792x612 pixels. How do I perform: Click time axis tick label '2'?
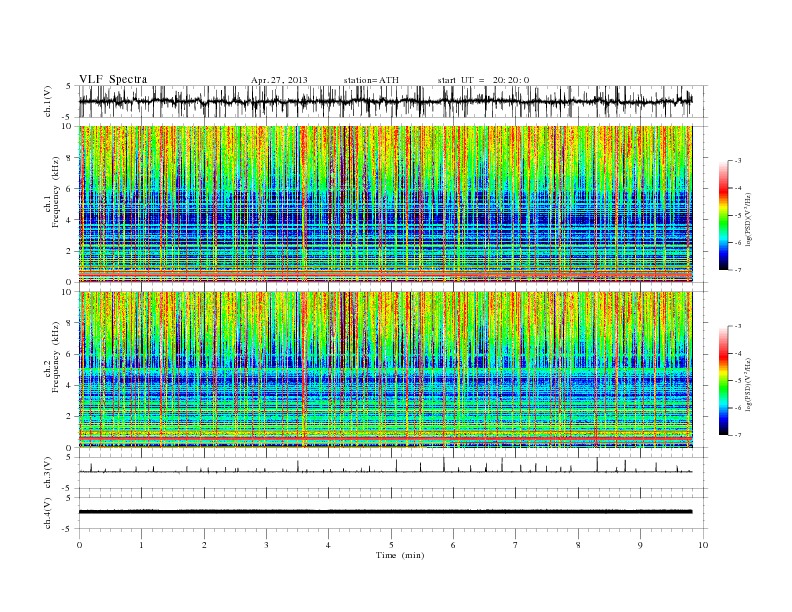[204, 545]
